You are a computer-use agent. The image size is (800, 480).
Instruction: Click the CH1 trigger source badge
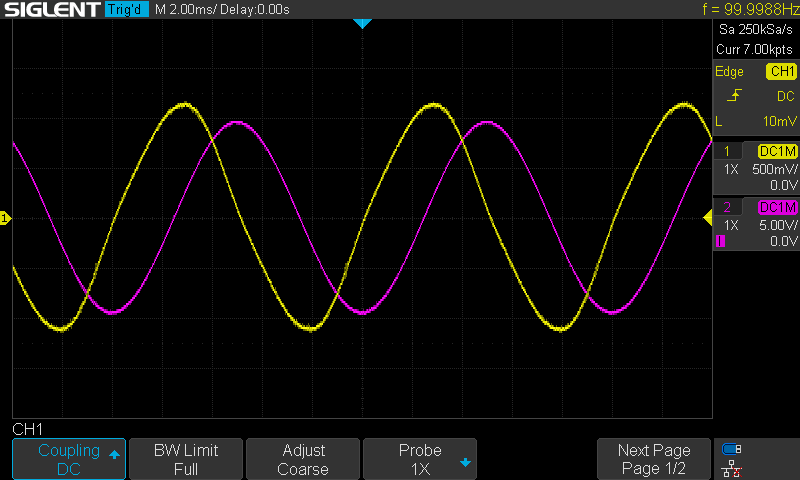(782, 71)
